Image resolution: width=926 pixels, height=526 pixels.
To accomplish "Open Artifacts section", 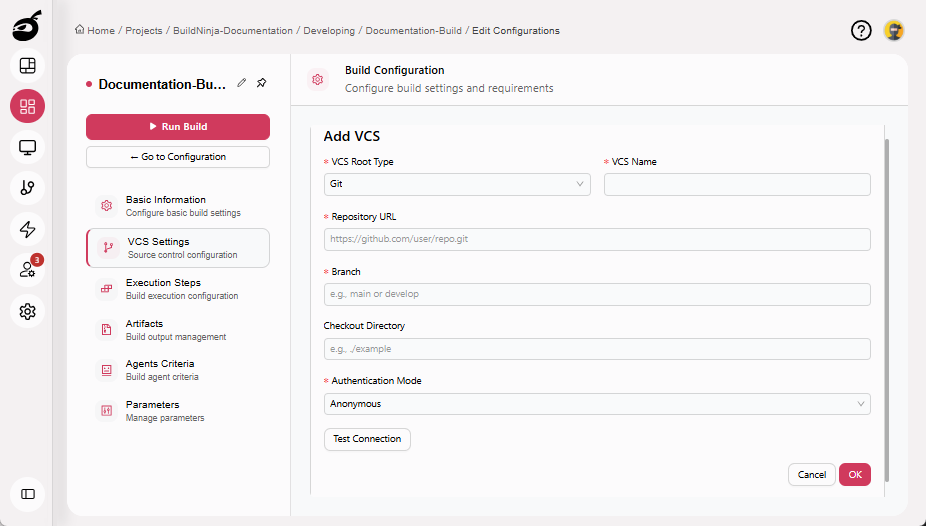I will pos(178,329).
